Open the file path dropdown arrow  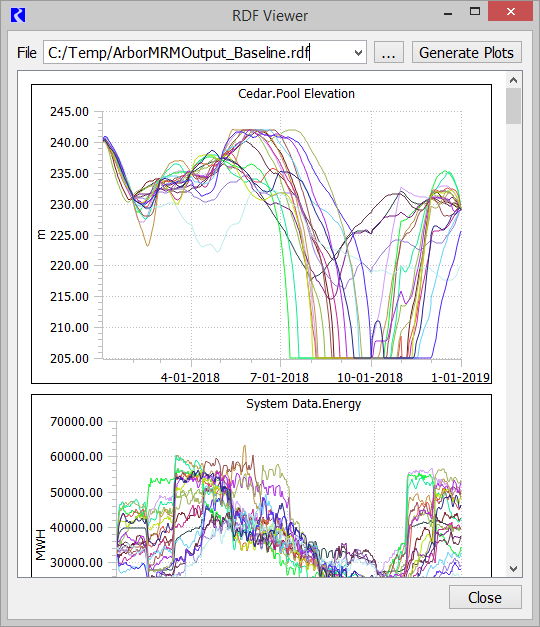(358, 52)
